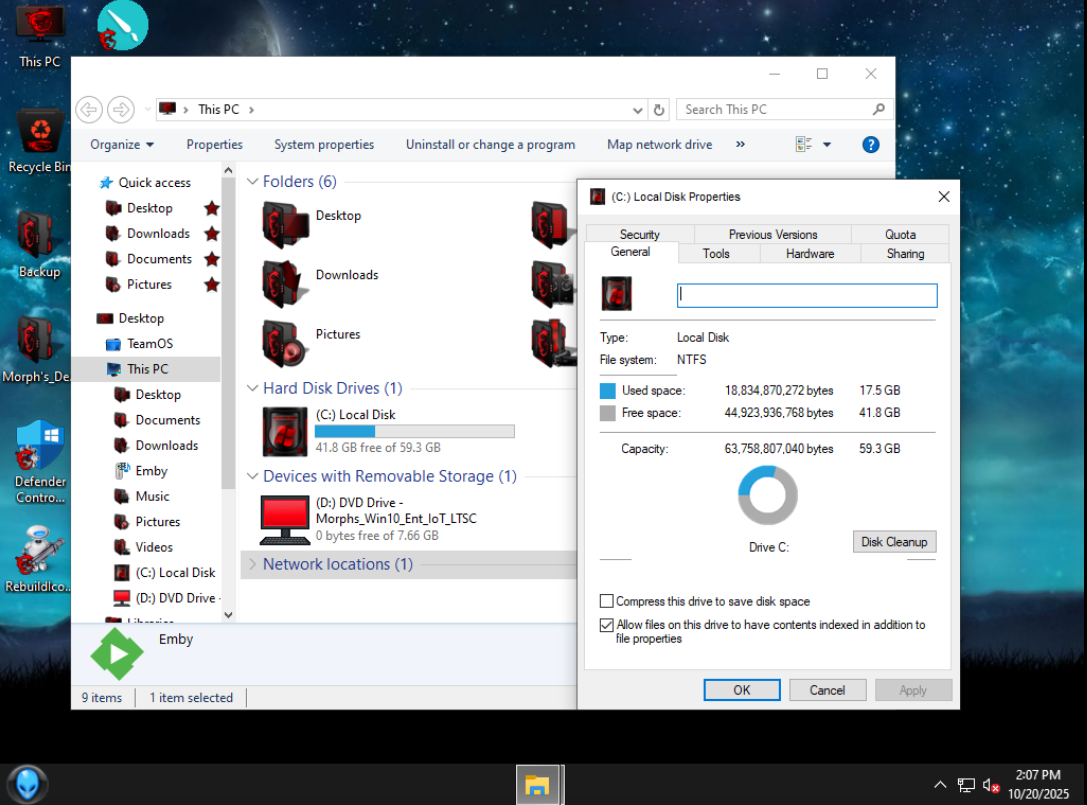
Task: Select the Desktop folder icon in Folders
Action: click(x=285, y=224)
